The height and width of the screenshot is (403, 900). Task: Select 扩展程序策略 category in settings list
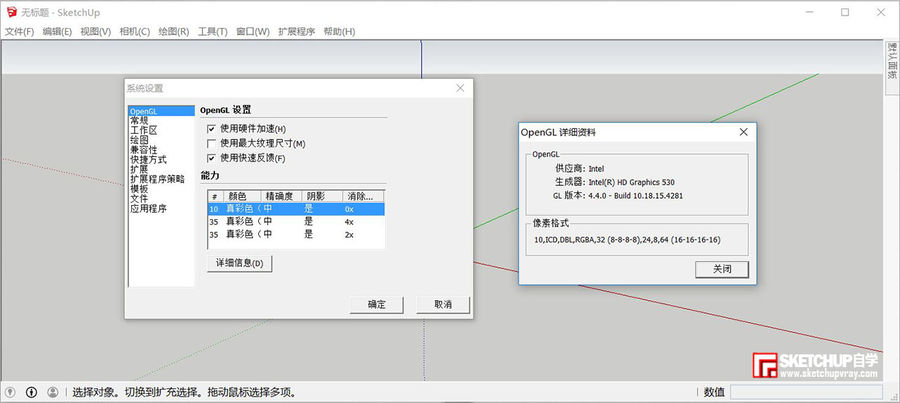tap(162, 179)
